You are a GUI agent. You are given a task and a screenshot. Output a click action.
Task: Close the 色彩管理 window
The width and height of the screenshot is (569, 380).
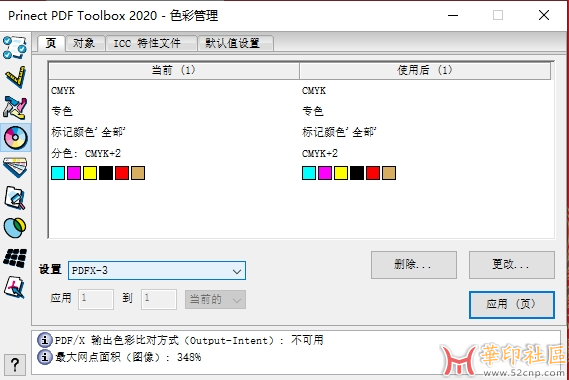[544, 15]
